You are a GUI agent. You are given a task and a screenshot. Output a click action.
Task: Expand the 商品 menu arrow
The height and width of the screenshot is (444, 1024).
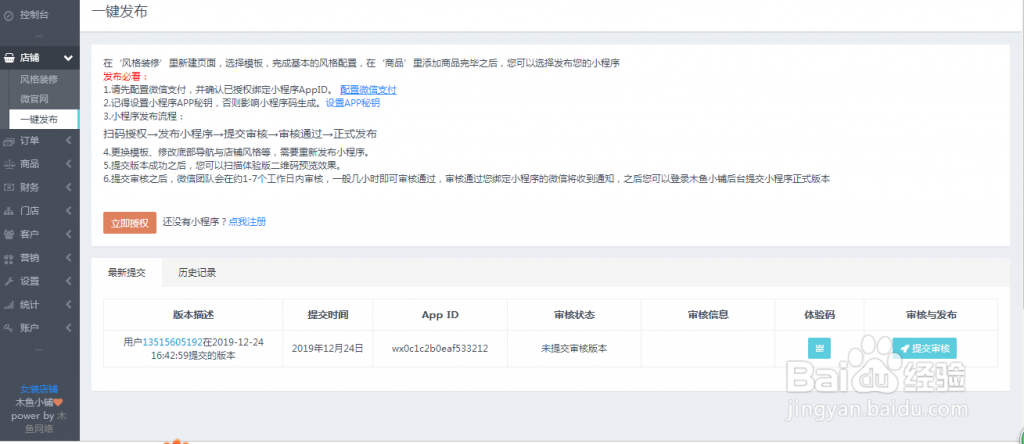pos(69,164)
